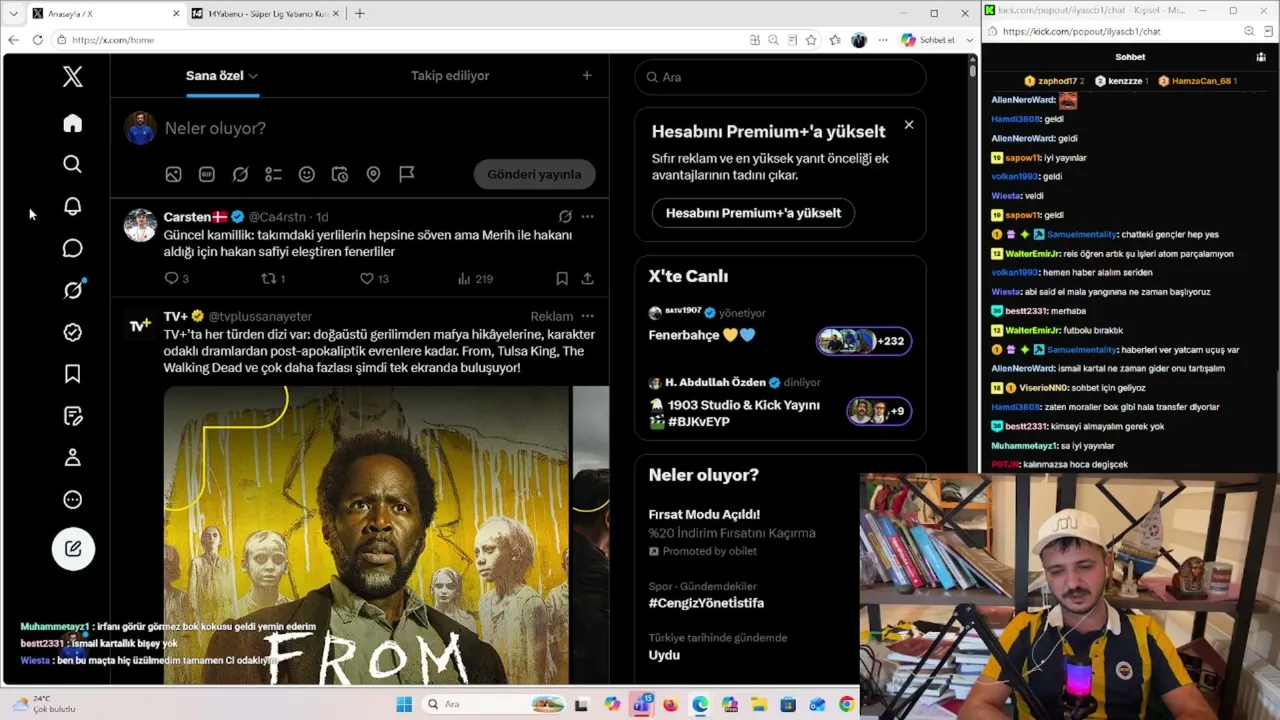Open the Lists icon in X sidebar

[x=73, y=416]
